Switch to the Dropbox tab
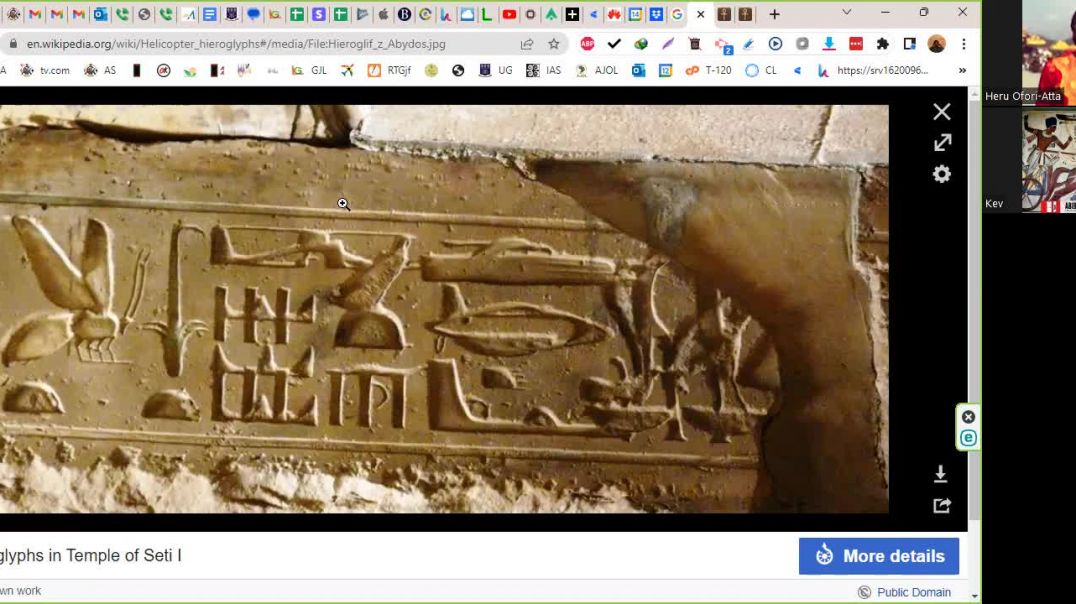Screen dimensions: 1076x604 coord(657,14)
